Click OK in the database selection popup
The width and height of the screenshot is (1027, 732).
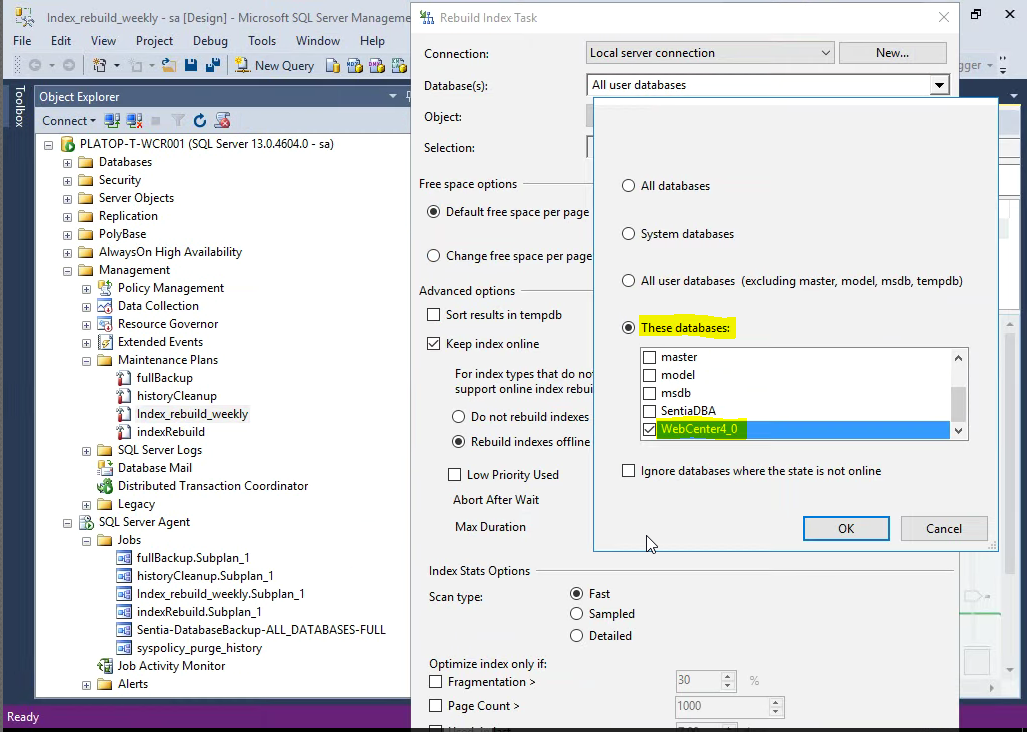pos(846,529)
